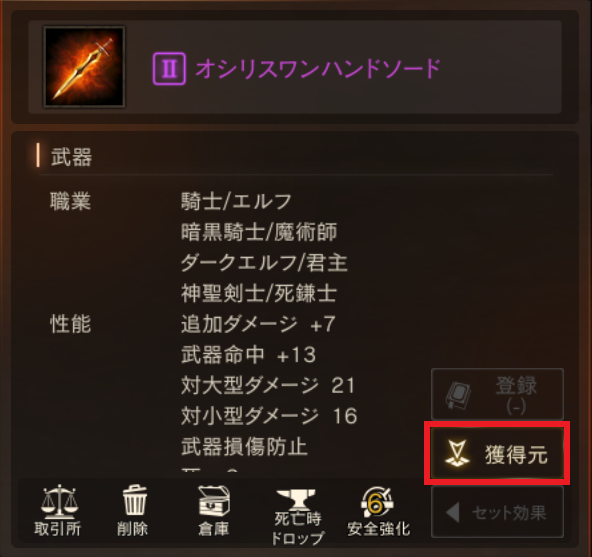Click the book icon on 登録 button

click(x=459, y=395)
